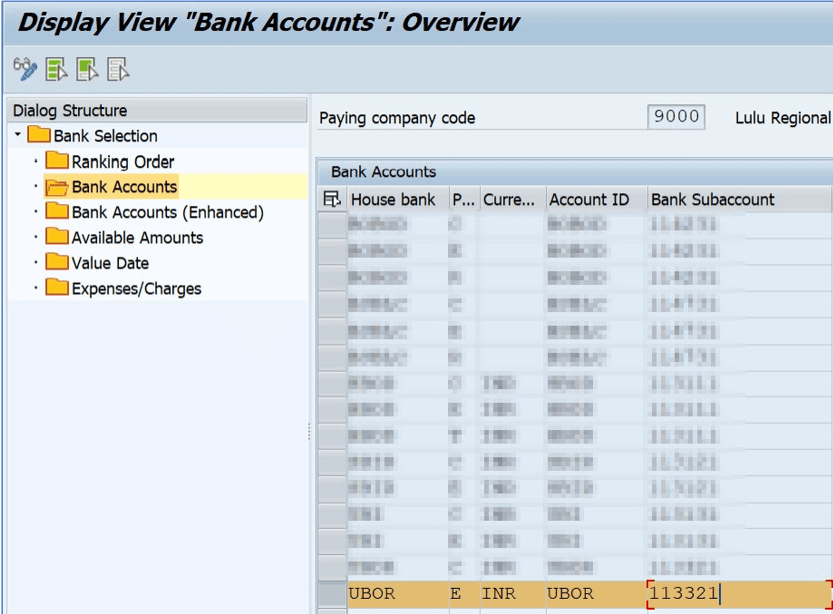This screenshot has height=614, width=833.
Task: Collapse the Bank Selection tree node
Action: (x=18, y=134)
